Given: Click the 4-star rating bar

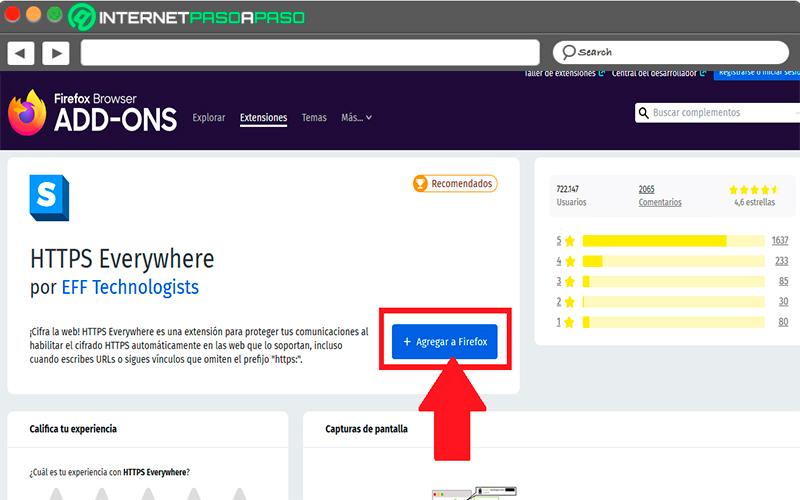Looking at the screenshot, I should coord(673,261).
